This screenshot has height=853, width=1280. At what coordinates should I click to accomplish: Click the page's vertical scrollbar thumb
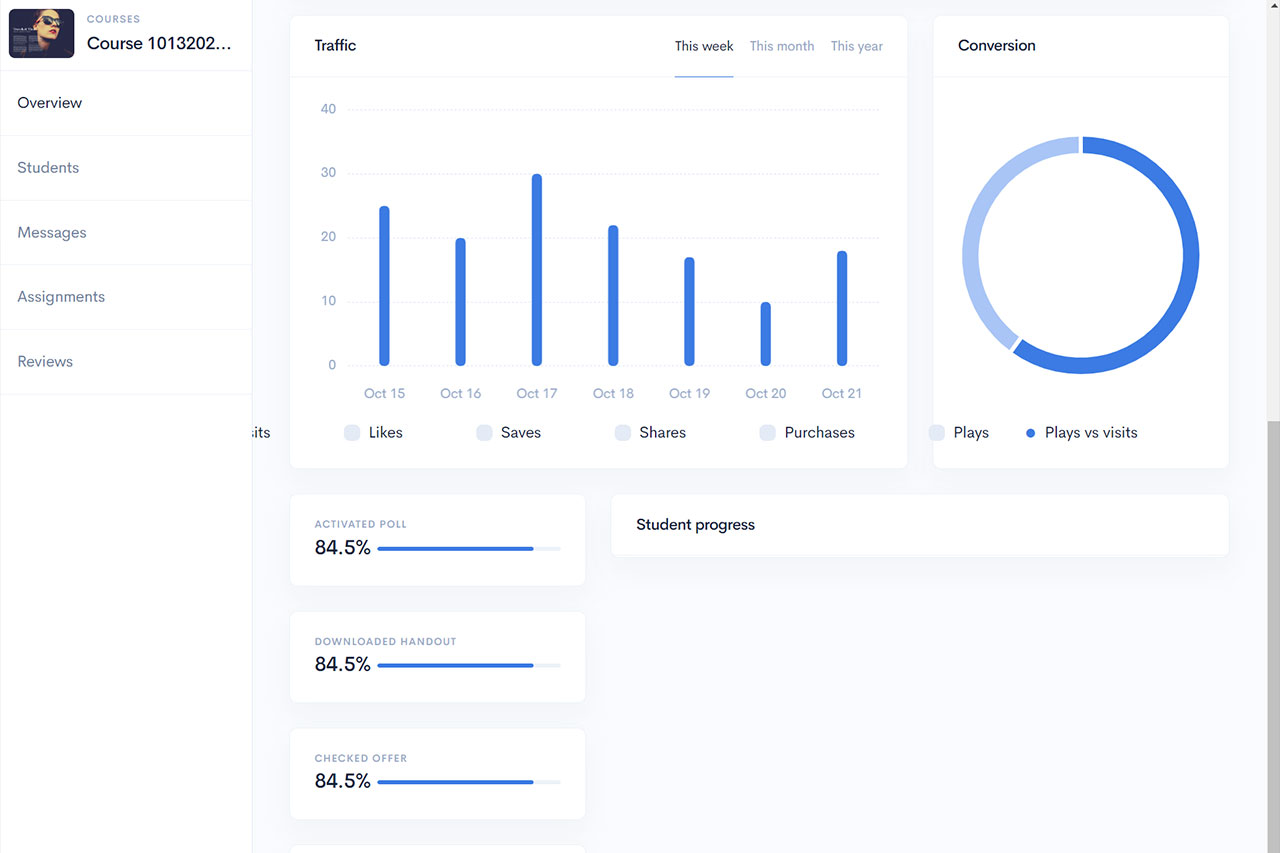pyautogui.click(x=1273, y=636)
